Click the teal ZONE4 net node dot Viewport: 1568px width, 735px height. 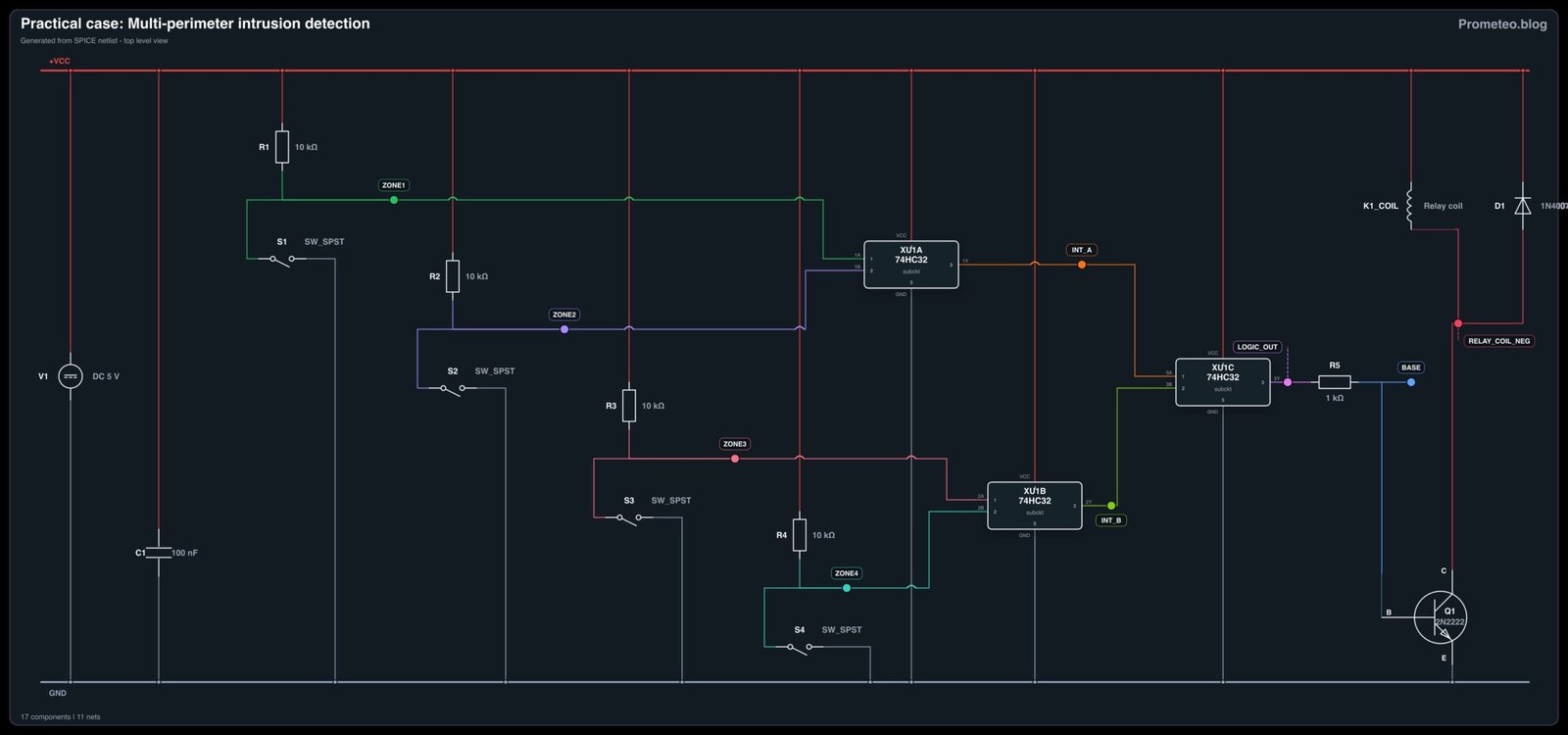[x=847, y=588]
